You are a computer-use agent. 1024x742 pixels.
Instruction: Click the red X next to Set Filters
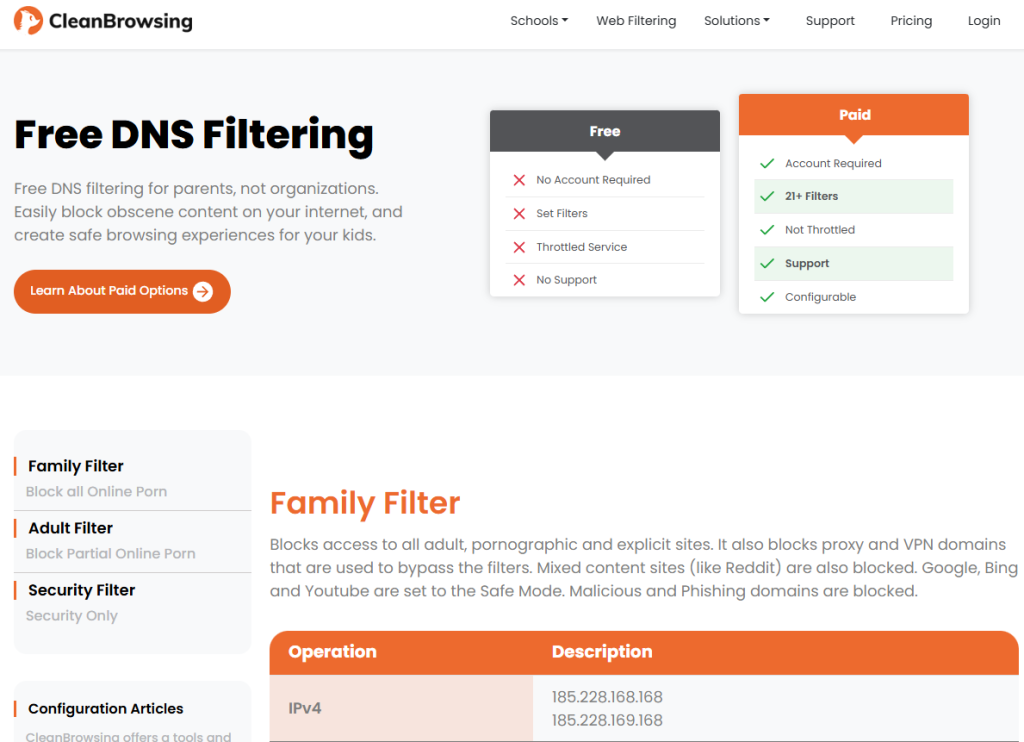518,213
